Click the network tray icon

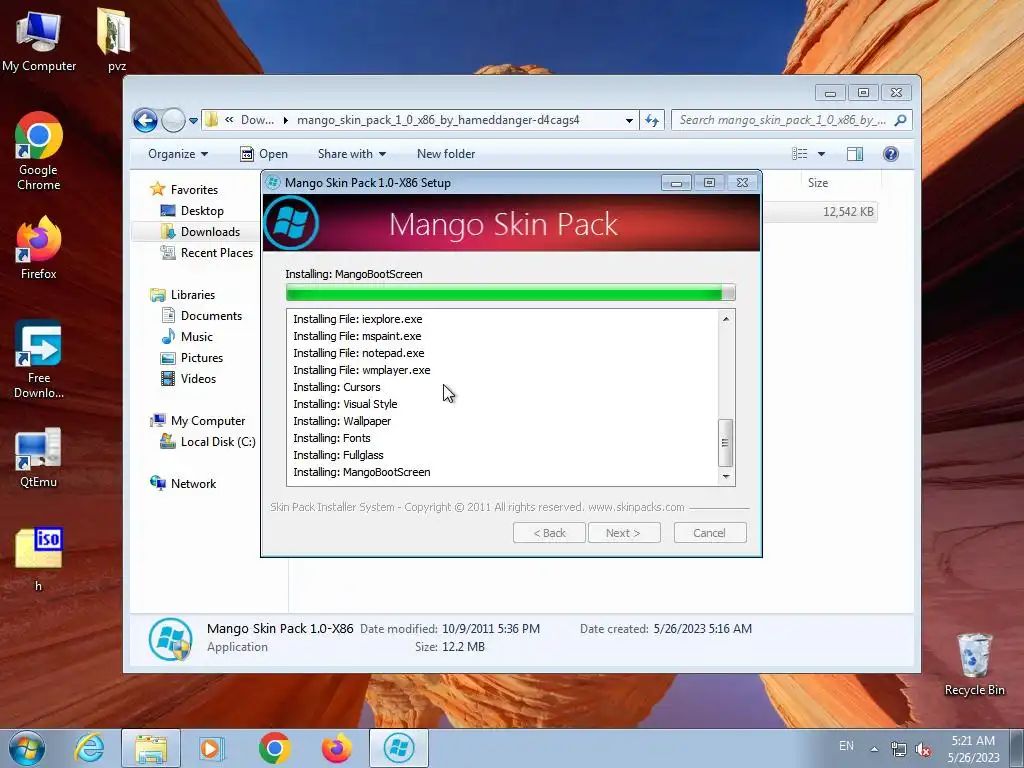click(899, 750)
